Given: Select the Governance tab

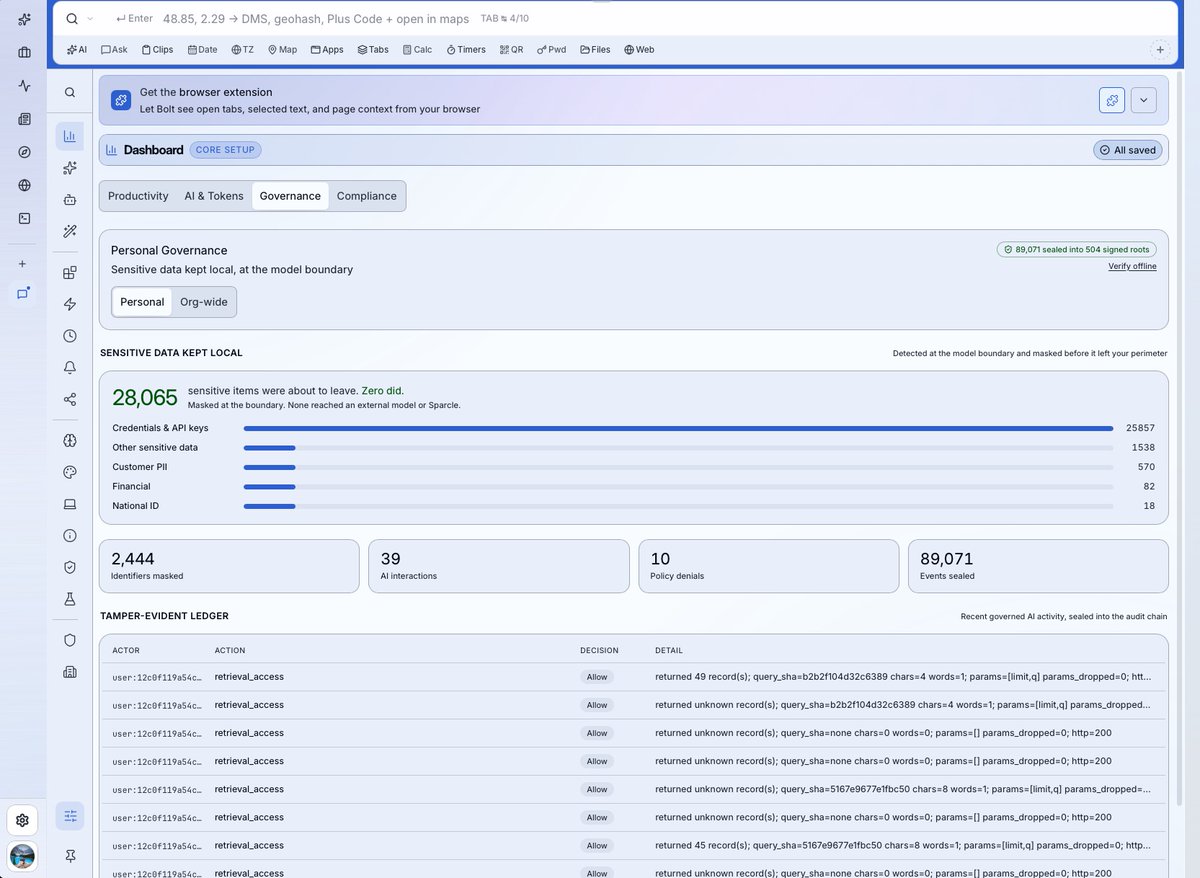Looking at the screenshot, I should (x=290, y=196).
